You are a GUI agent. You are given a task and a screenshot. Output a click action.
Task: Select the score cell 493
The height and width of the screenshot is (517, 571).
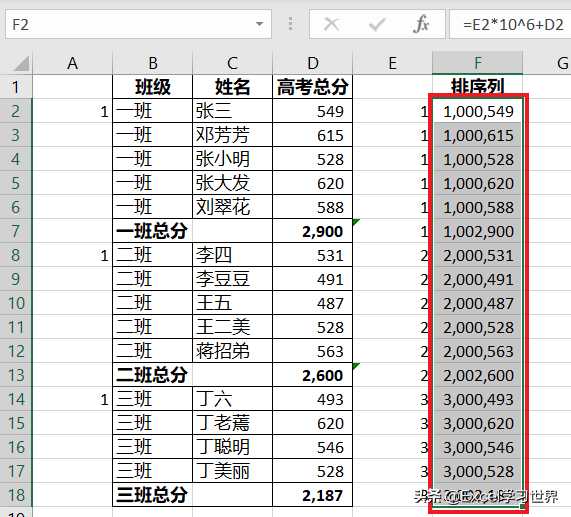pos(312,399)
